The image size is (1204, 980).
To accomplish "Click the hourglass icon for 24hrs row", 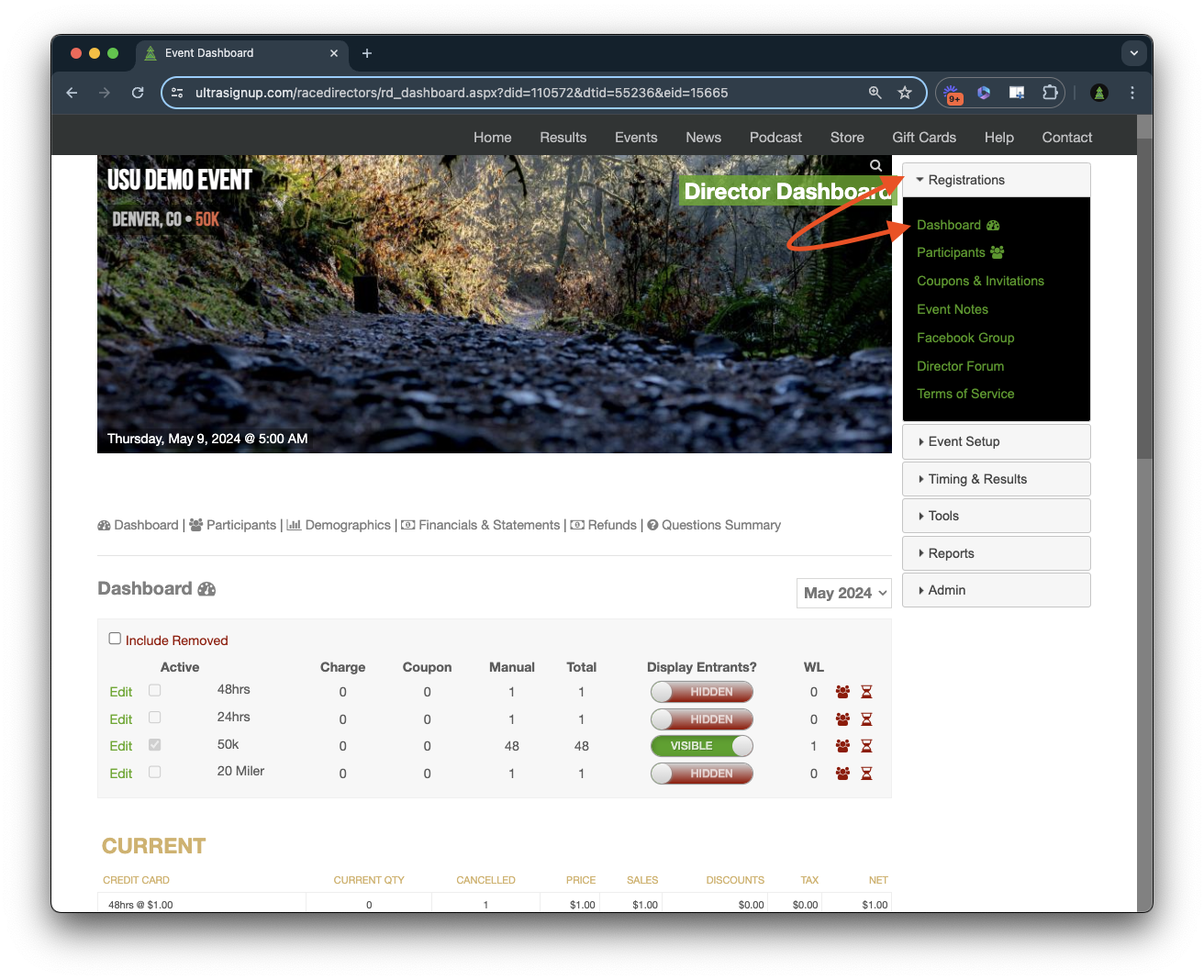I will pos(866,719).
